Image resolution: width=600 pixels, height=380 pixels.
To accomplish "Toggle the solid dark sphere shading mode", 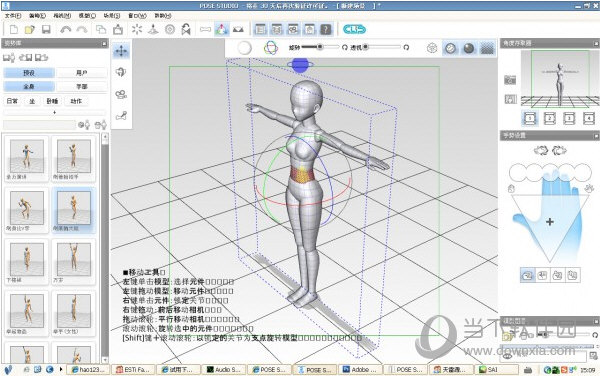I will point(469,48).
